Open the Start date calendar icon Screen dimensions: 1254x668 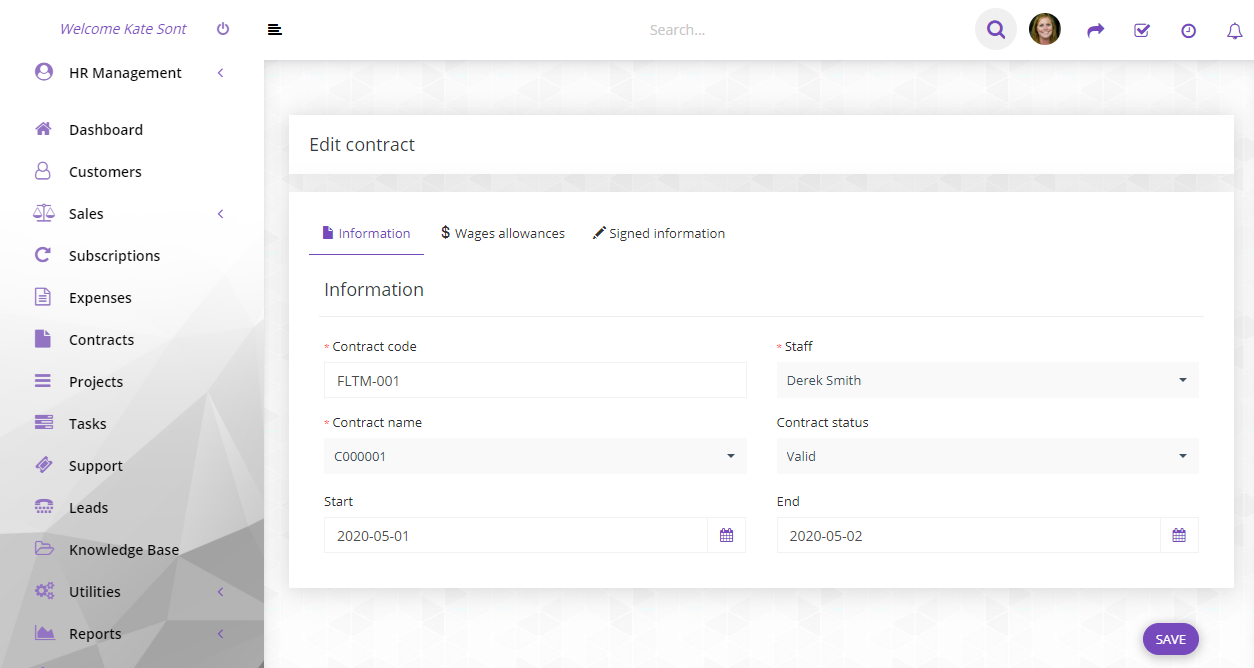pos(727,536)
